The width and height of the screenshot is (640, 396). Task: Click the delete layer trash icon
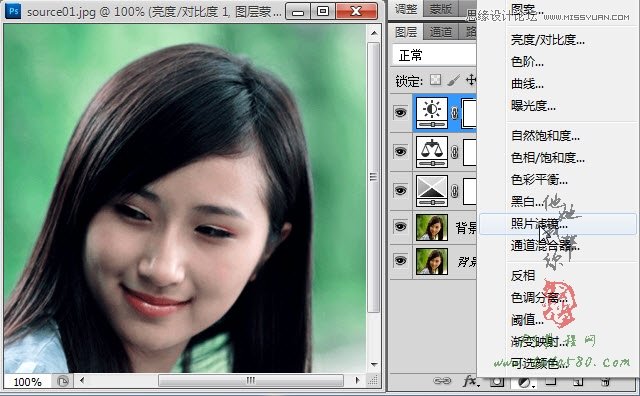pyautogui.click(x=606, y=382)
